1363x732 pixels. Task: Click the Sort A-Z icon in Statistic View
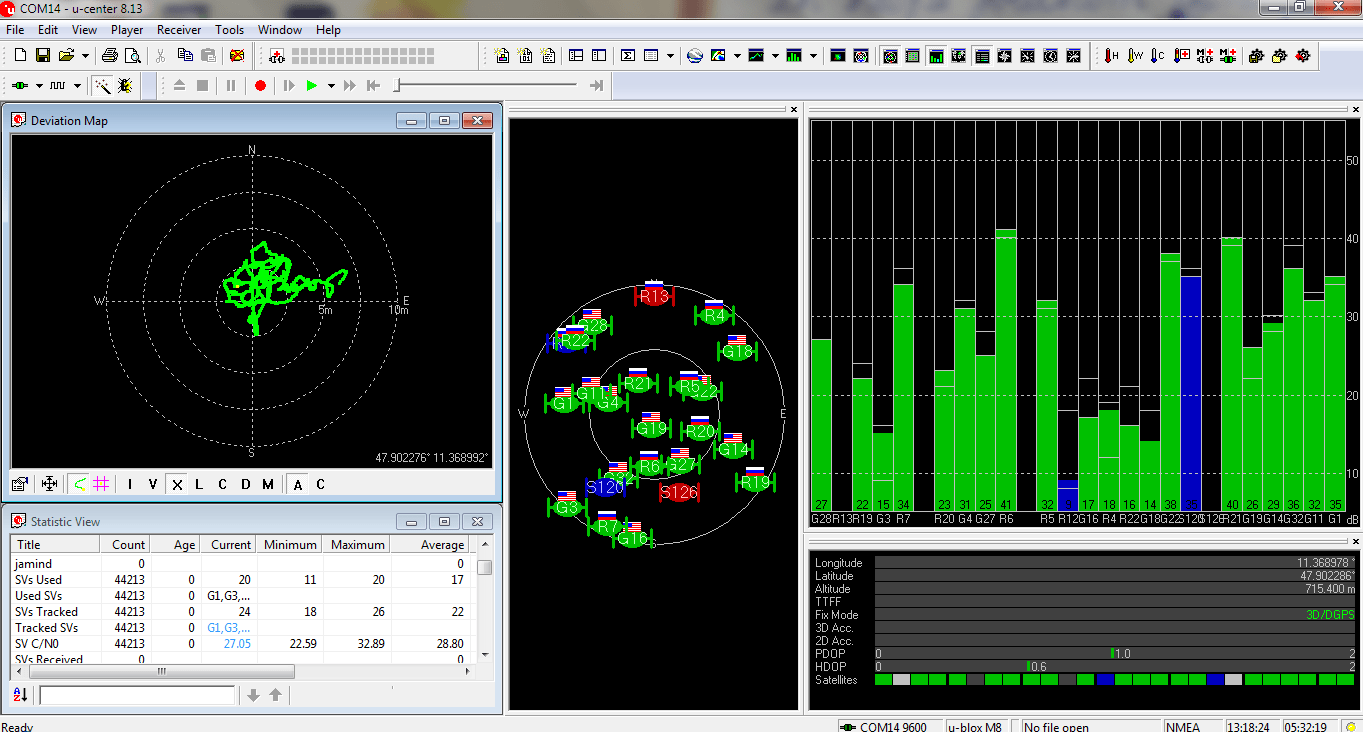[20, 695]
